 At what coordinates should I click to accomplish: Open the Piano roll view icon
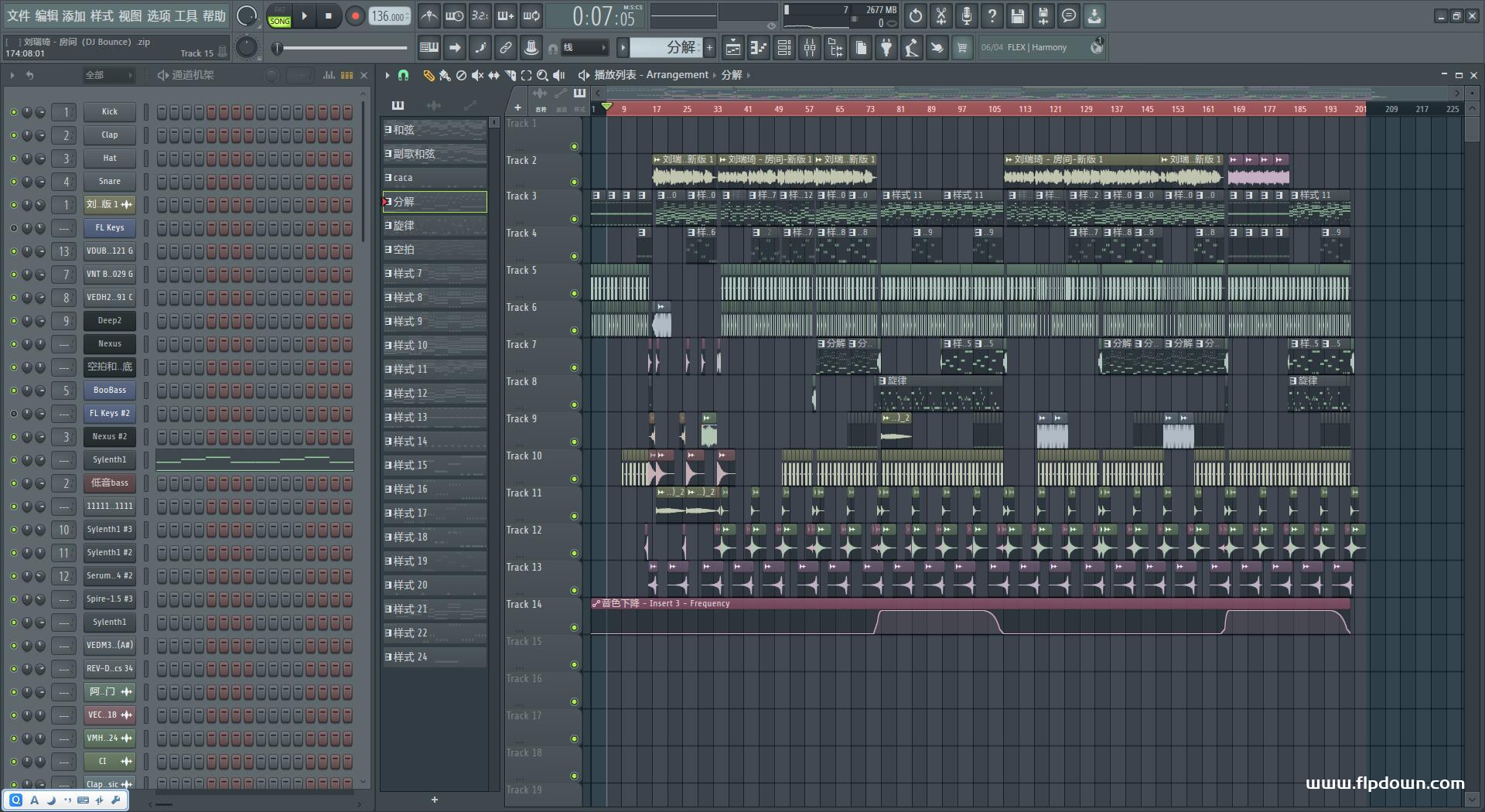(759, 48)
